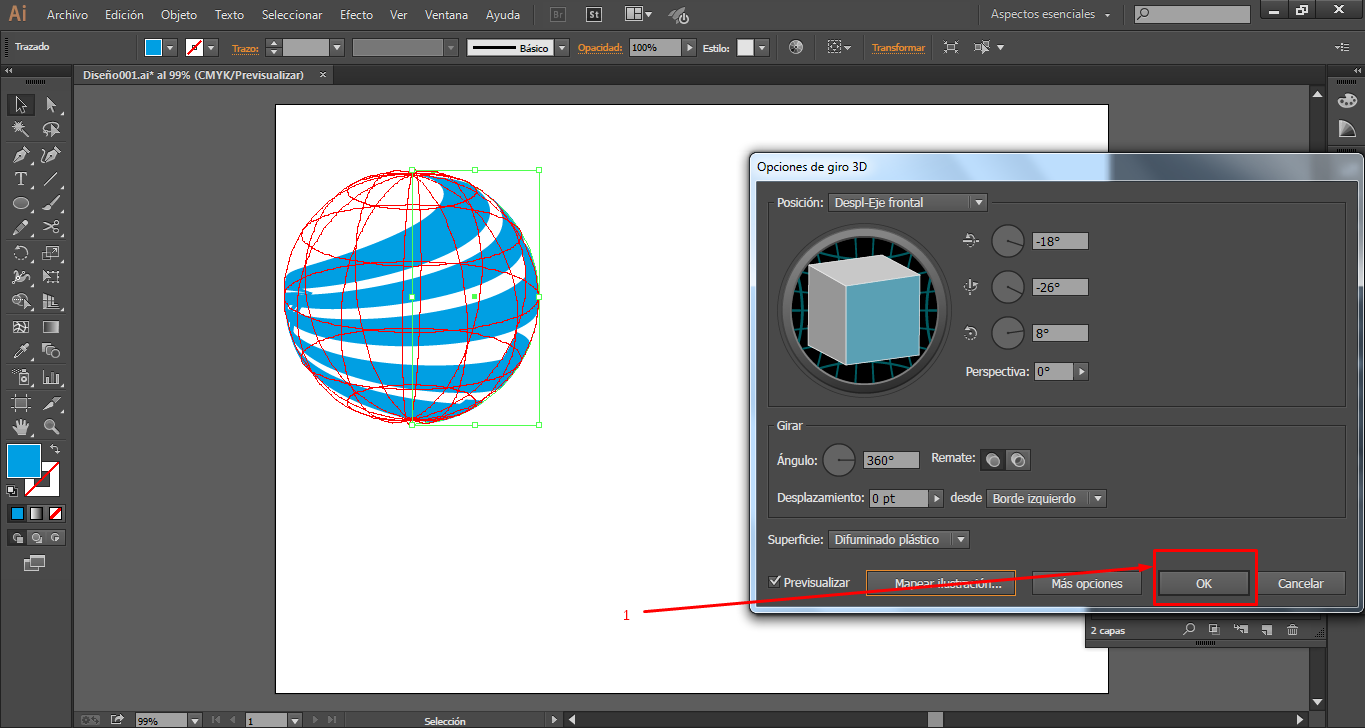The width and height of the screenshot is (1365, 728).
Task: Choose the Eyedropper tool
Action: 20,351
